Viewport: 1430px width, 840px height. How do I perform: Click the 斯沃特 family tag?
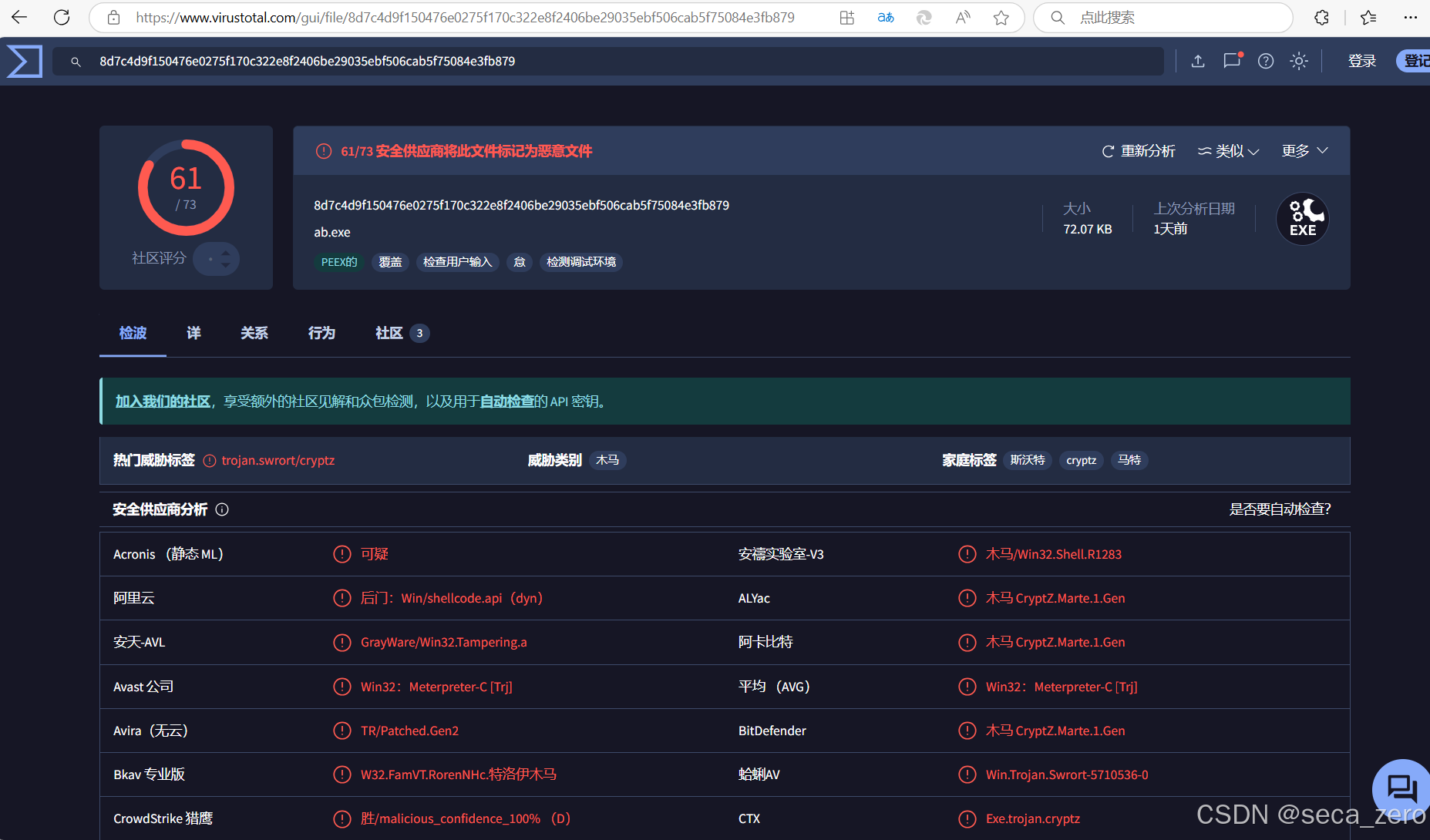[1028, 460]
